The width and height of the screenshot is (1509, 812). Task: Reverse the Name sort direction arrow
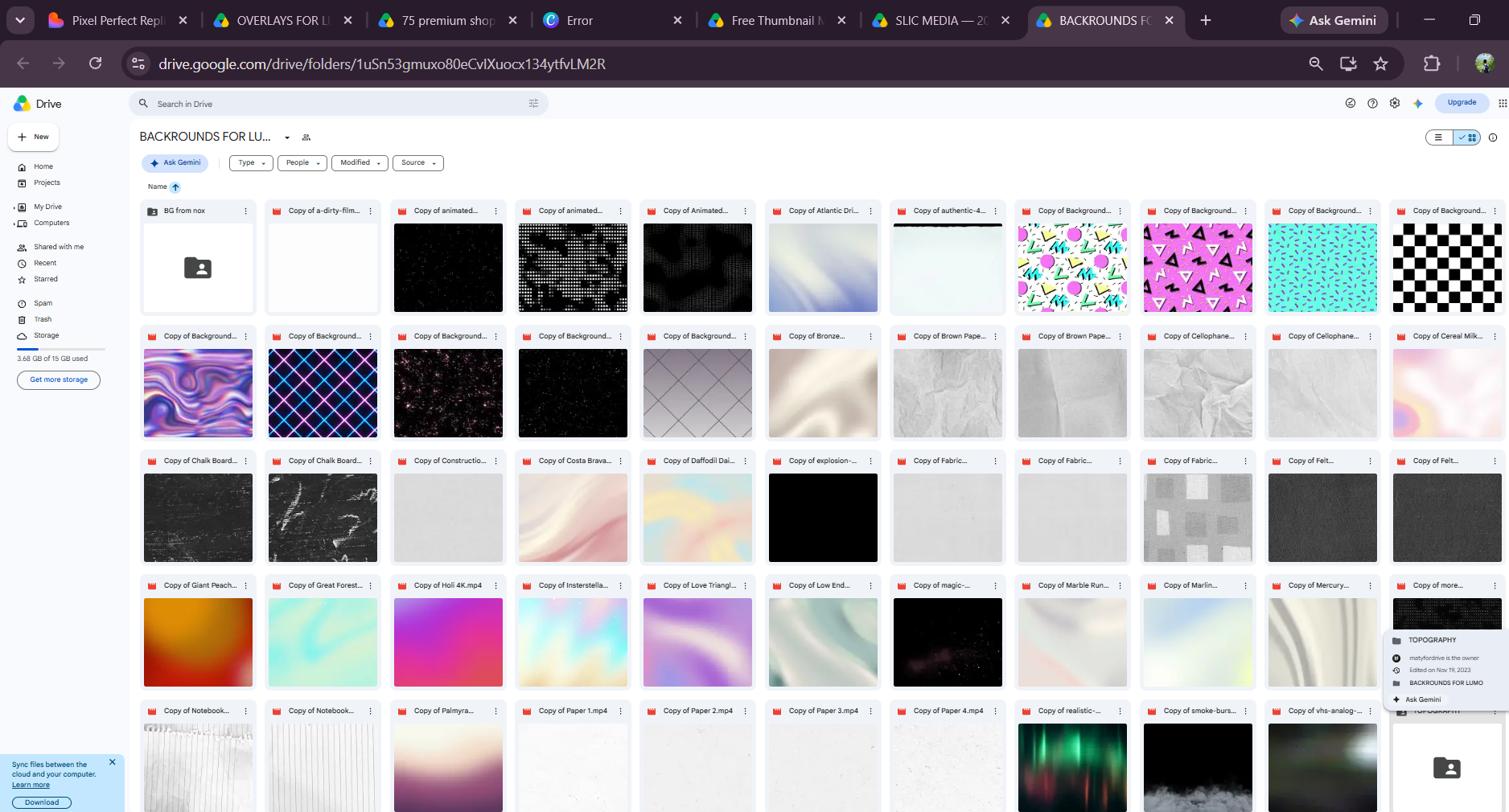tap(175, 187)
